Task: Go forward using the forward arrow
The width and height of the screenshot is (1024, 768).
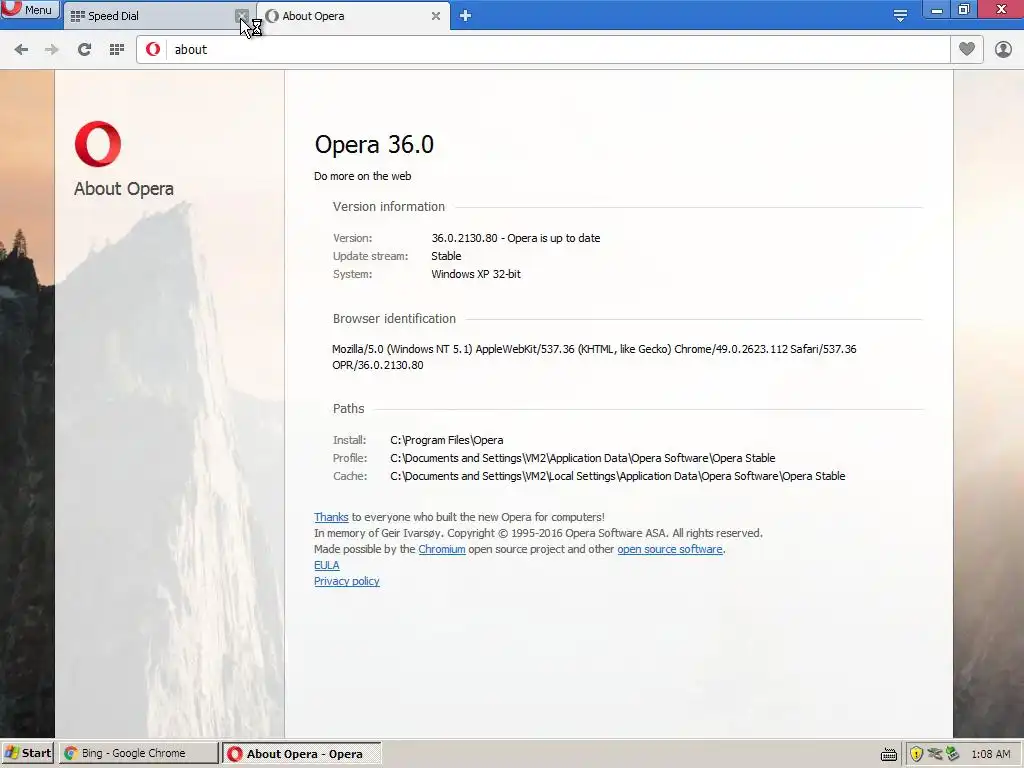Action: (52, 50)
